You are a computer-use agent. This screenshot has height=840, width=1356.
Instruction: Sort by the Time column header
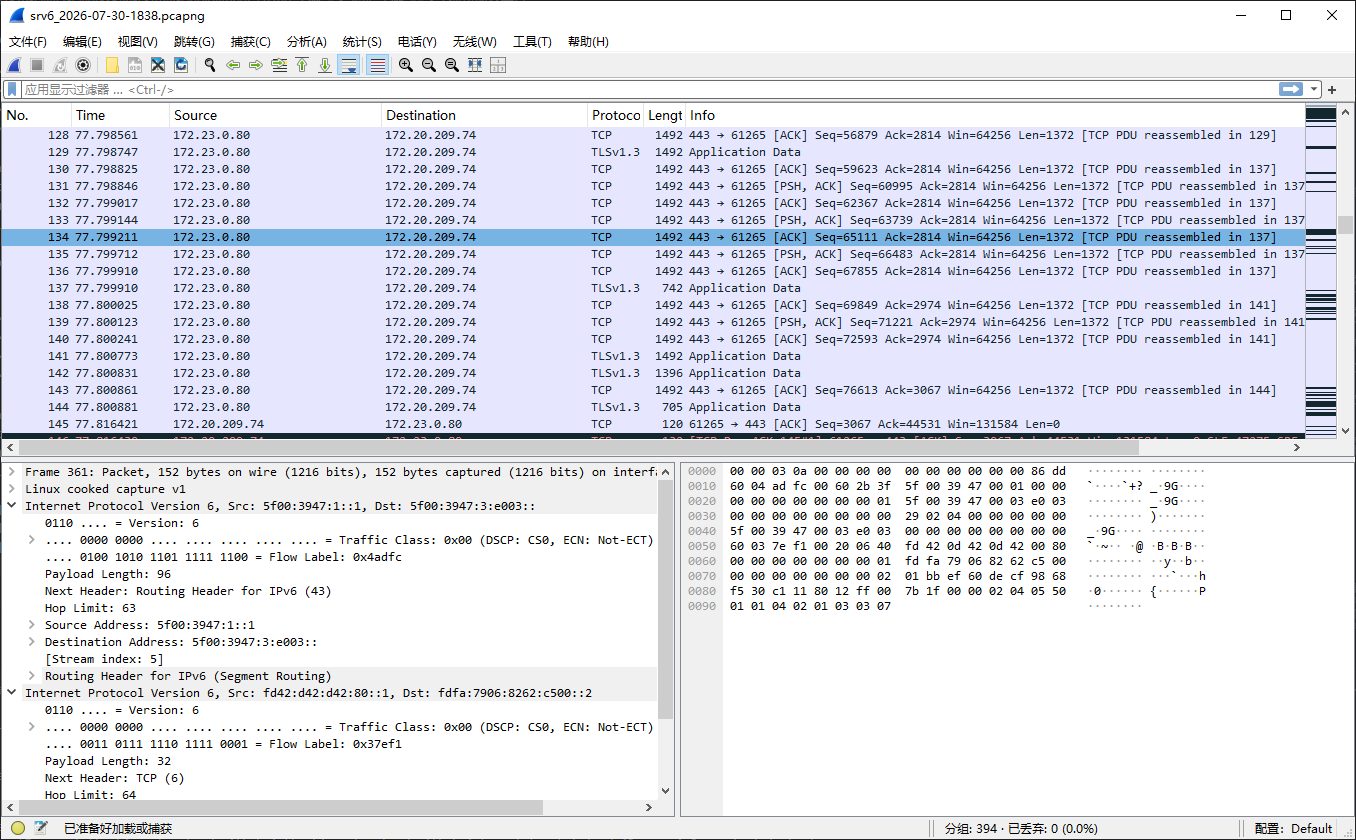[x=119, y=115]
